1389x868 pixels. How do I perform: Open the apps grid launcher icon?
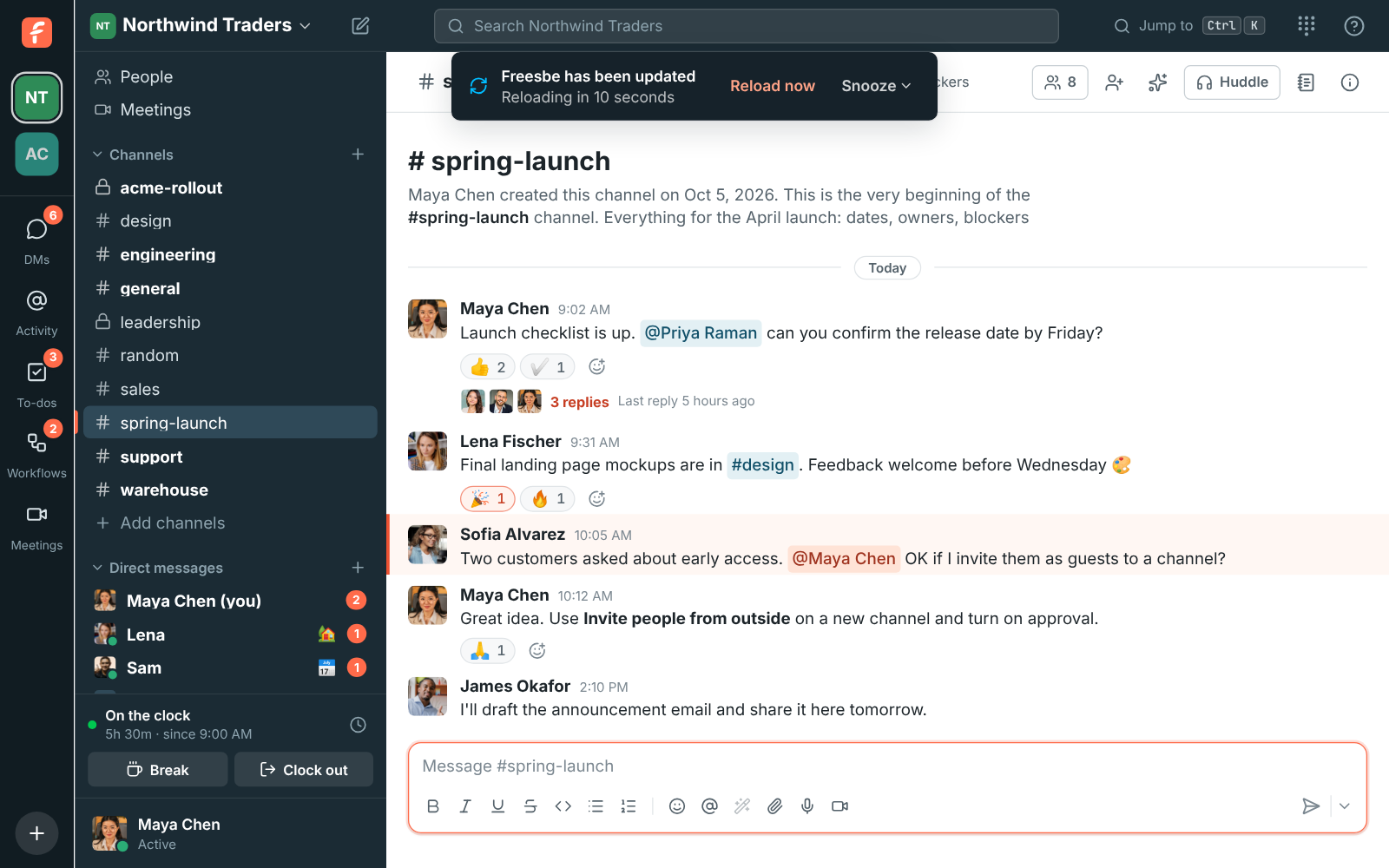coord(1307,26)
